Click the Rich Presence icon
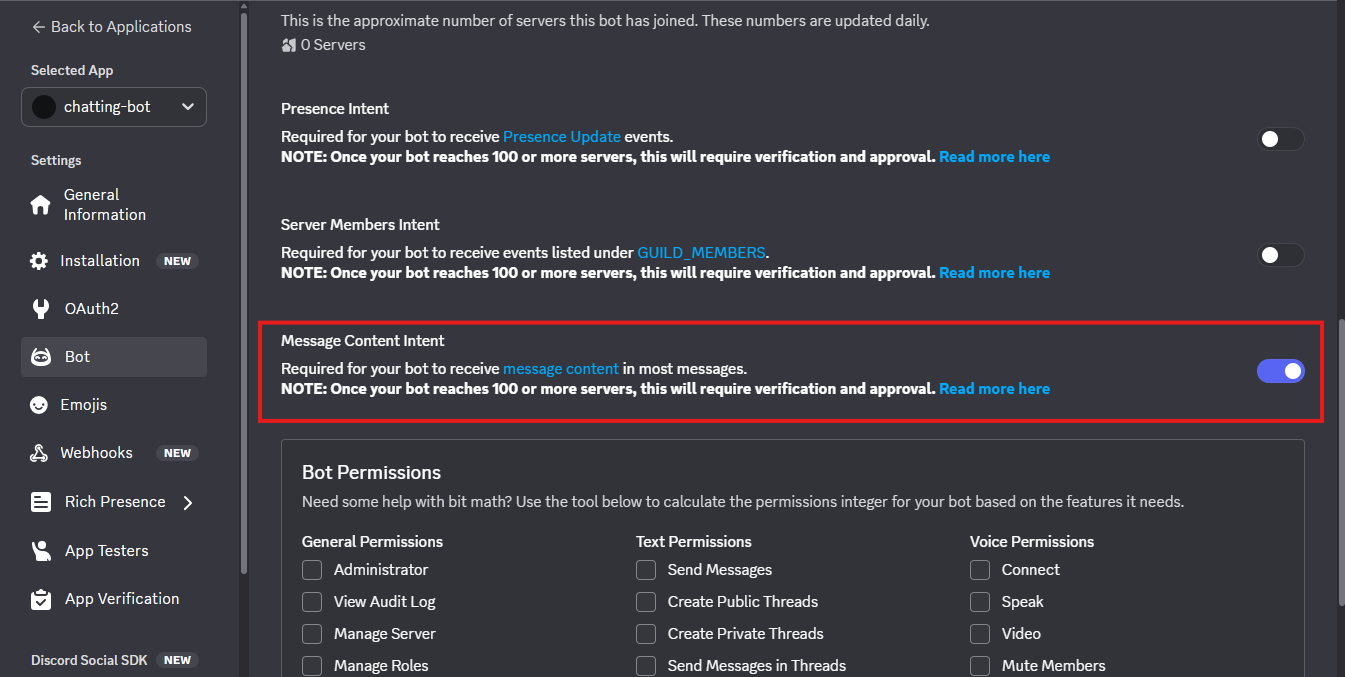 (x=41, y=502)
